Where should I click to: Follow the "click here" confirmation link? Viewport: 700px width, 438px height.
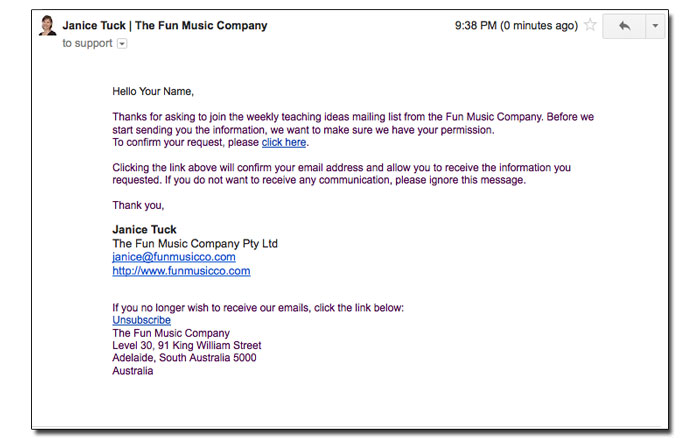[x=284, y=142]
